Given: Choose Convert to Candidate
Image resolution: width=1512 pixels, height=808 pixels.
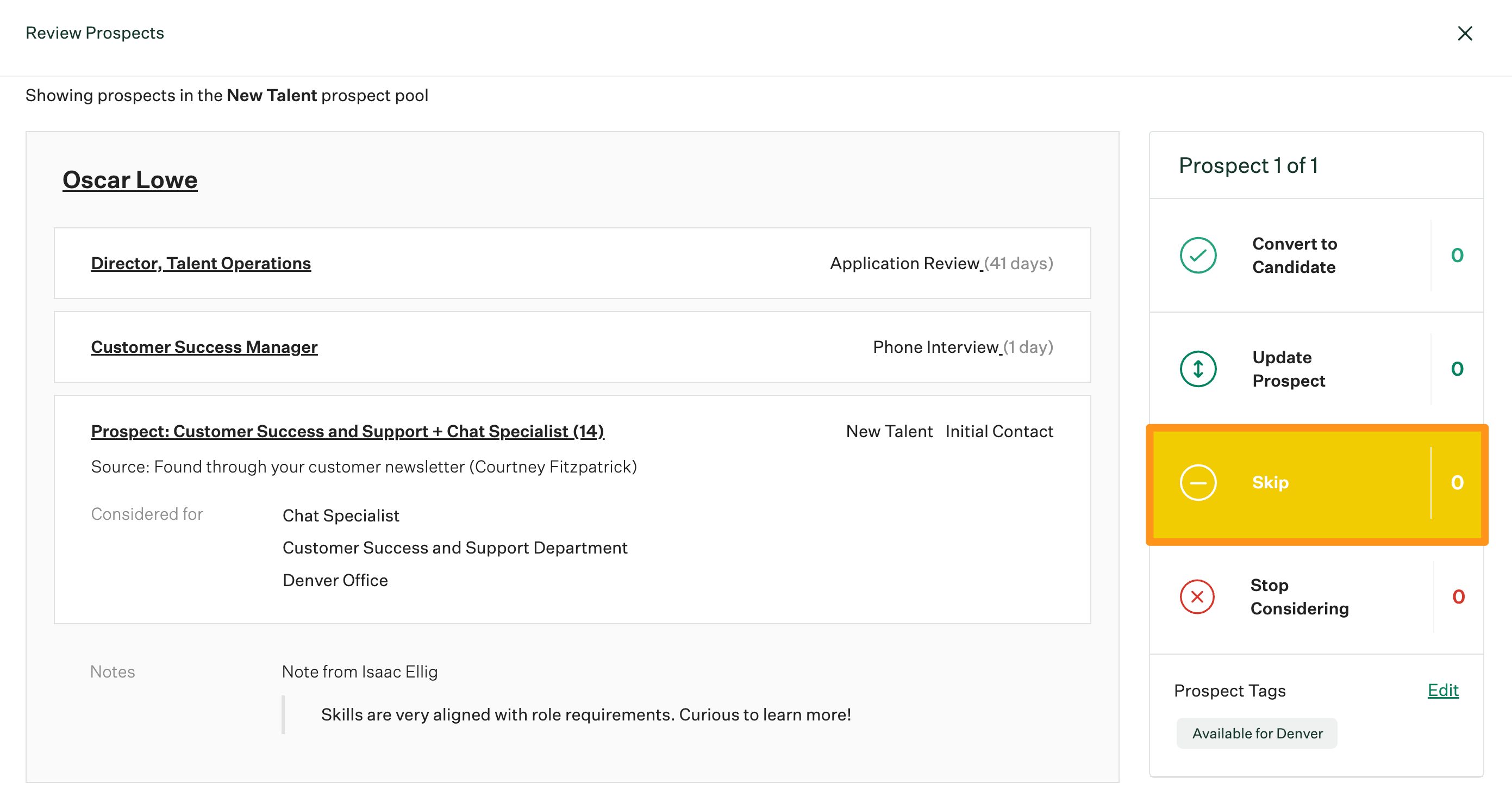Looking at the screenshot, I should (x=1295, y=256).
